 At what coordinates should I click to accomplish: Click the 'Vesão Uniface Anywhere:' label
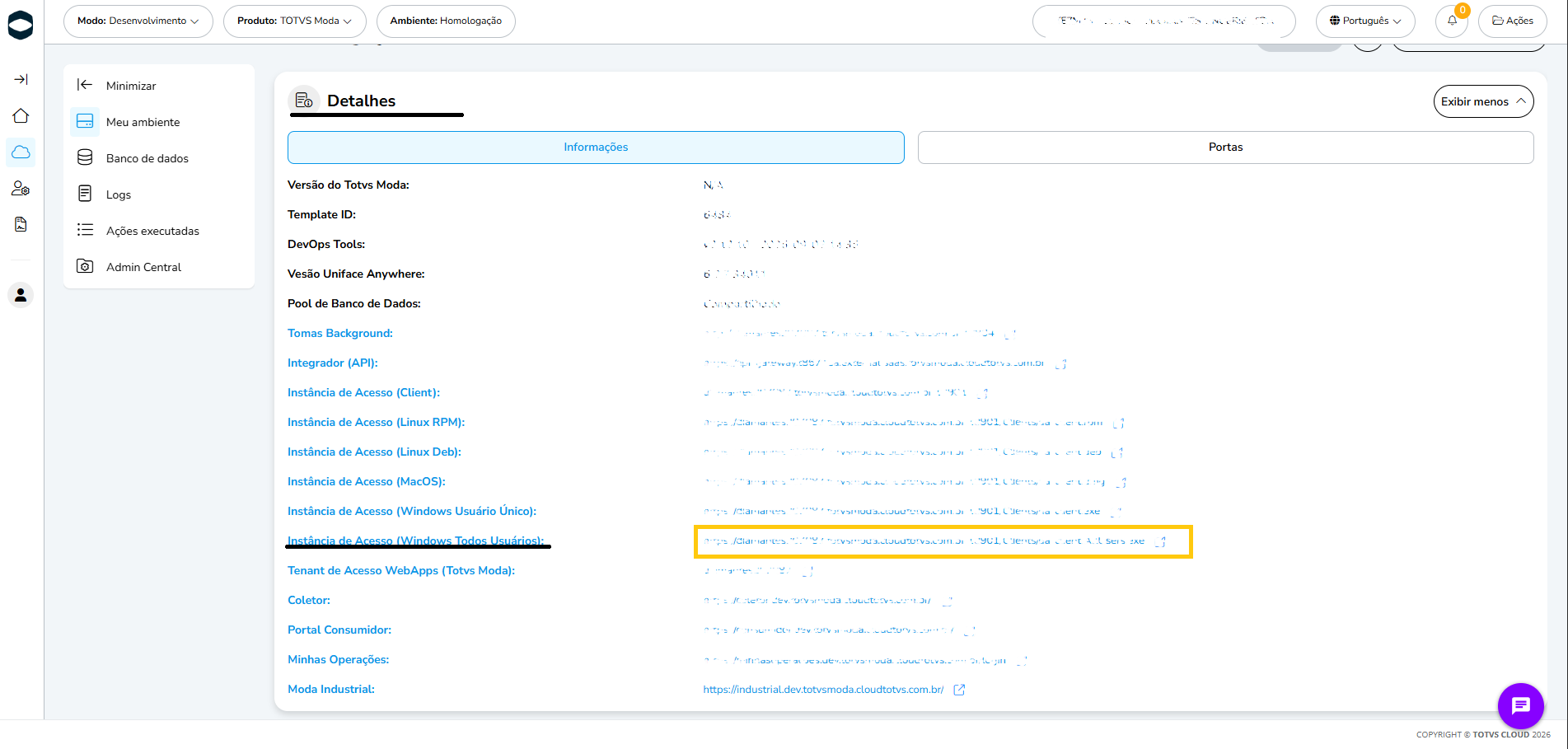pyautogui.click(x=356, y=274)
